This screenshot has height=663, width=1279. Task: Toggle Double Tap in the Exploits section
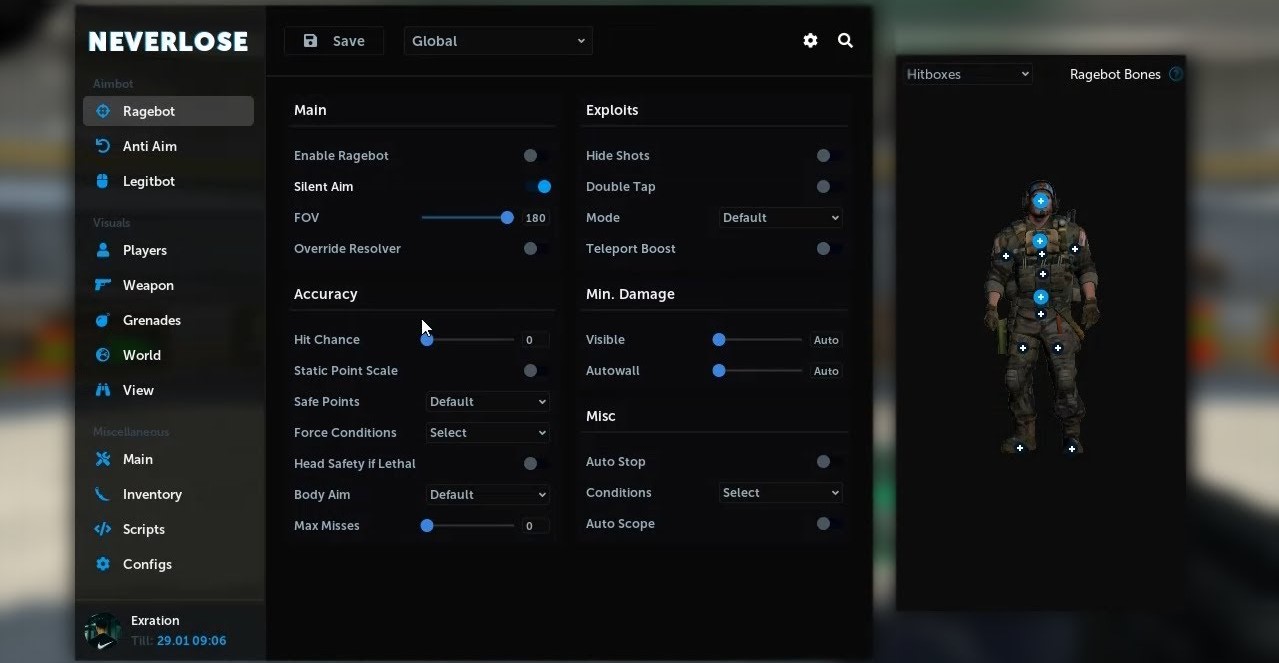point(823,186)
